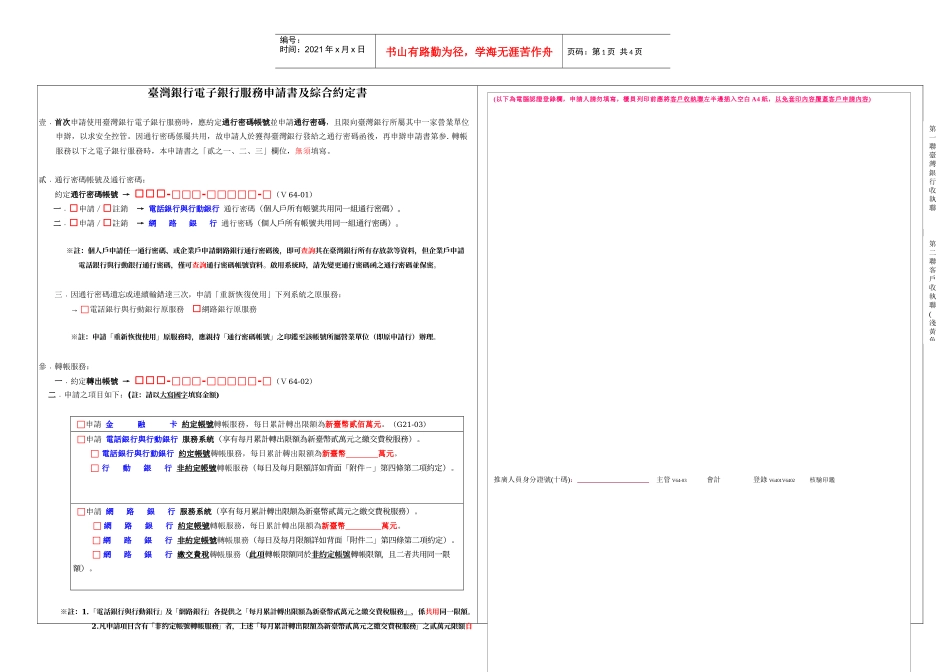Check 註銷 box for 網路銀行 通行密碼

[107, 223]
